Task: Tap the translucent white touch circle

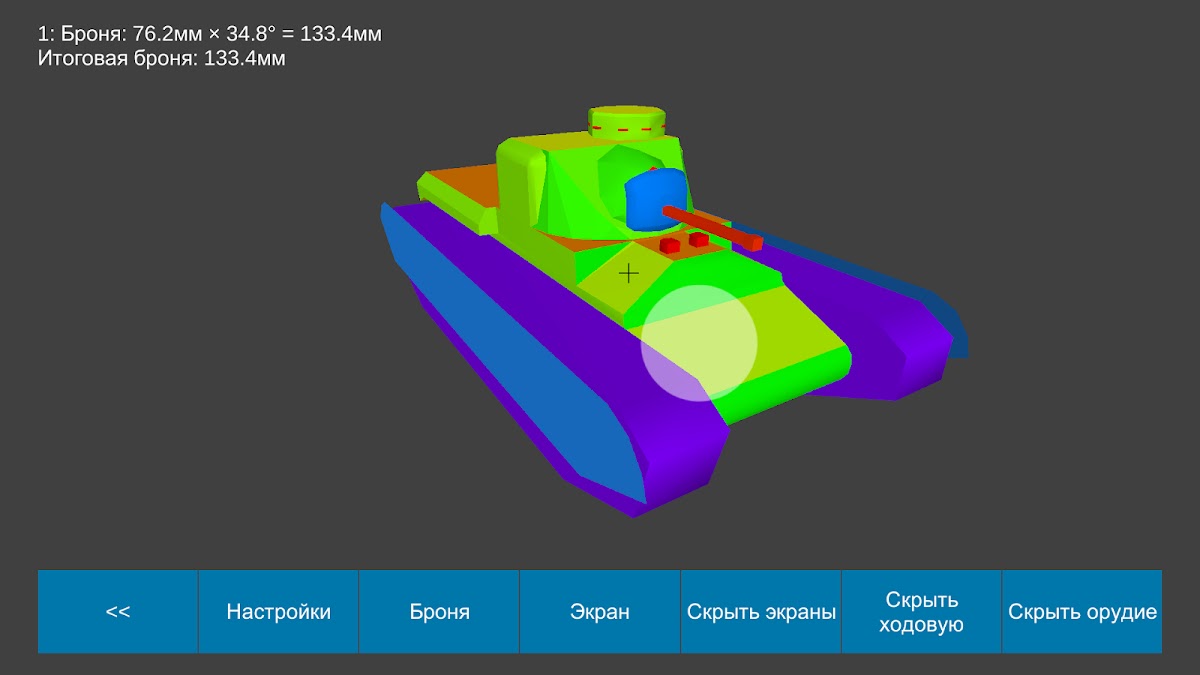Action: [699, 343]
